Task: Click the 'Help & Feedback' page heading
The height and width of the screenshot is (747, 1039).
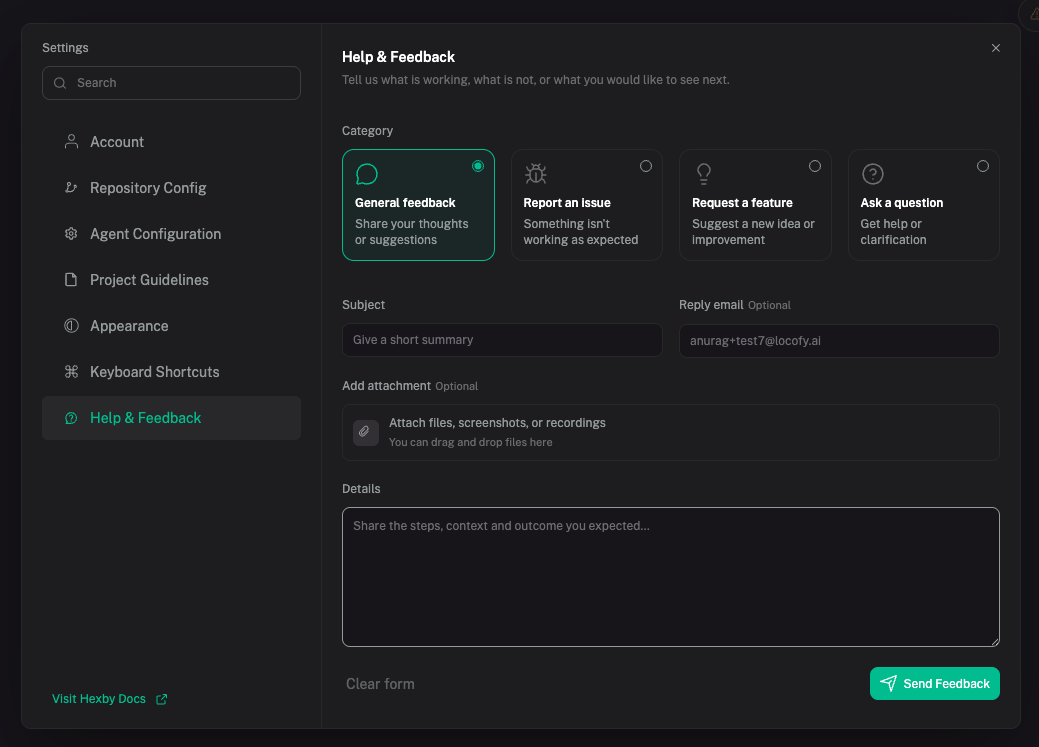Action: [398, 57]
